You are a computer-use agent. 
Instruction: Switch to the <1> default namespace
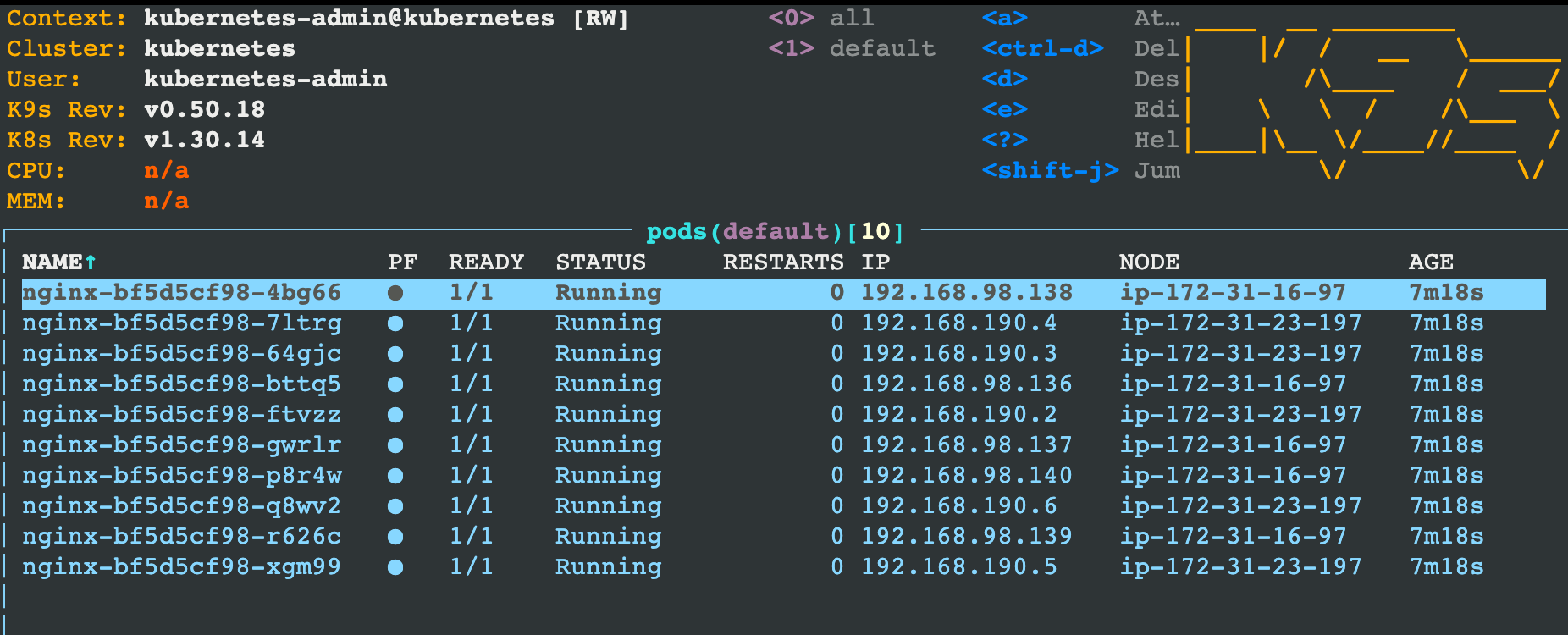(x=851, y=49)
